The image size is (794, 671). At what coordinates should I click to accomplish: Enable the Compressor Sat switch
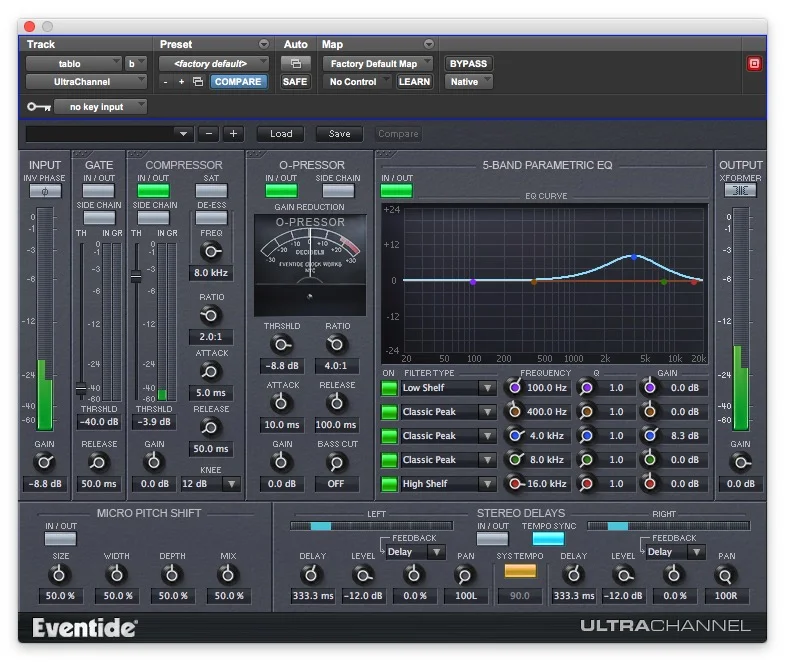click(x=211, y=191)
